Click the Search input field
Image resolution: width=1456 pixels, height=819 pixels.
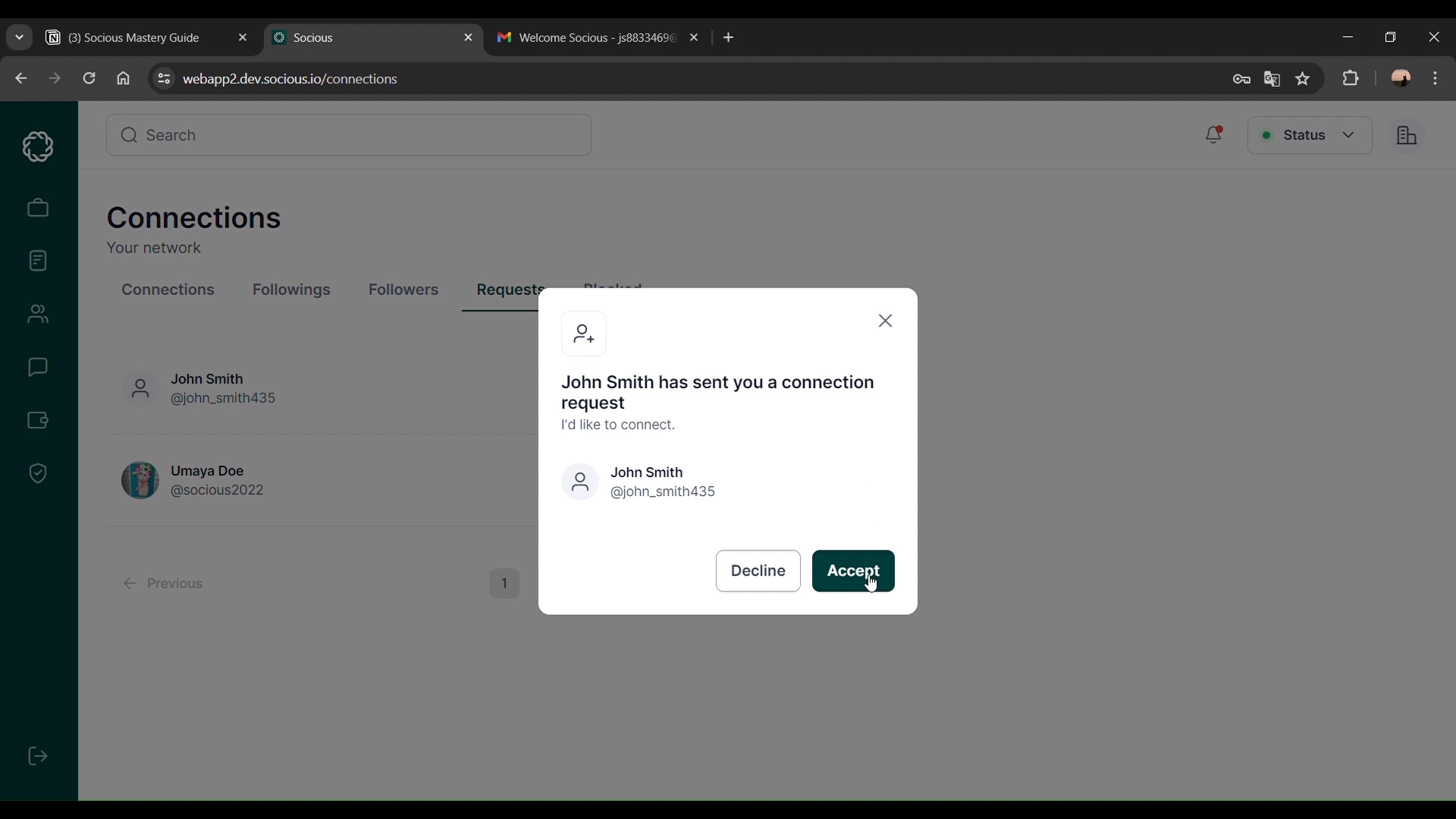(349, 136)
